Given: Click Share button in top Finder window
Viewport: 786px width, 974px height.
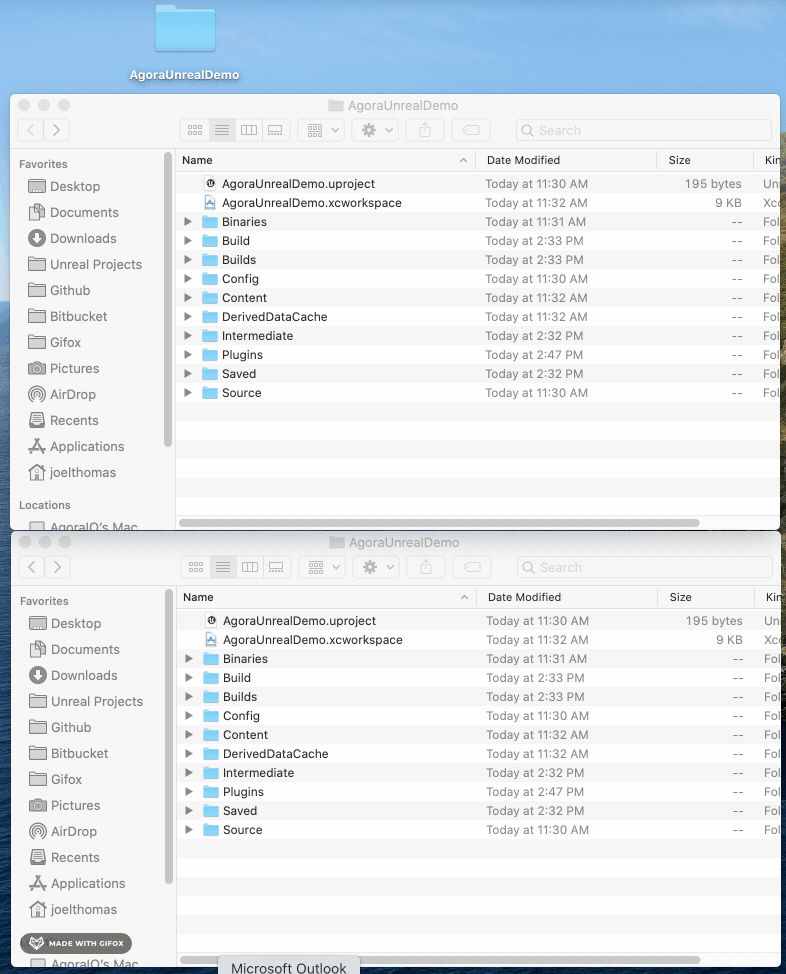Looking at the screenshot, I should click(x=425, y=130).
